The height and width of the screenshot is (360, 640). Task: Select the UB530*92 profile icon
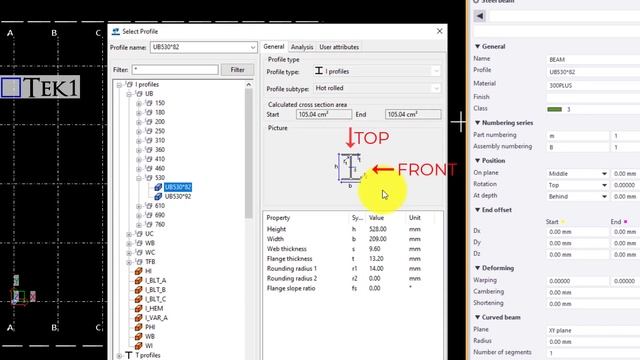tap(158, 196)
